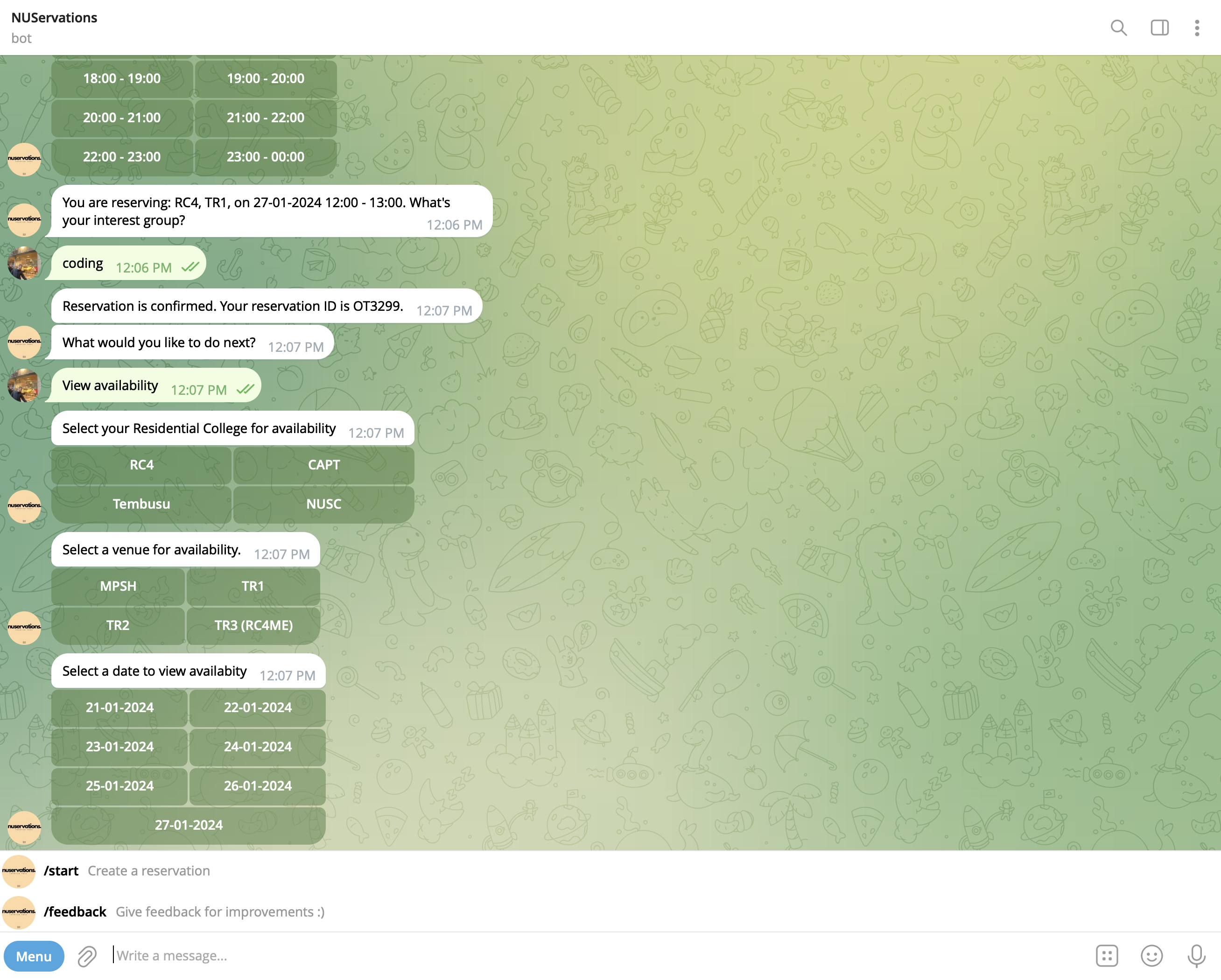Open the three-dot more options menu
The height and width of the screenshot is (980, 1221).
click(x=1197, y=27)
